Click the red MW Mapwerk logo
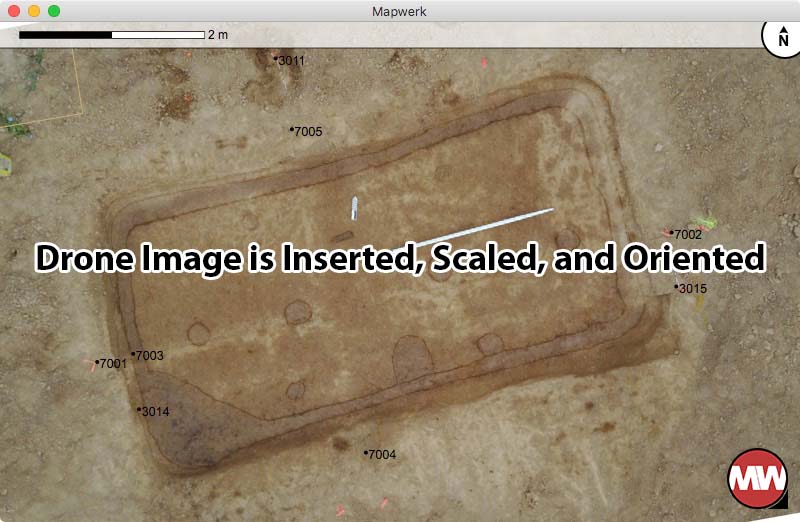Image resolution: width=800 pixels, height=522 pixels. [x=757, y=478]
